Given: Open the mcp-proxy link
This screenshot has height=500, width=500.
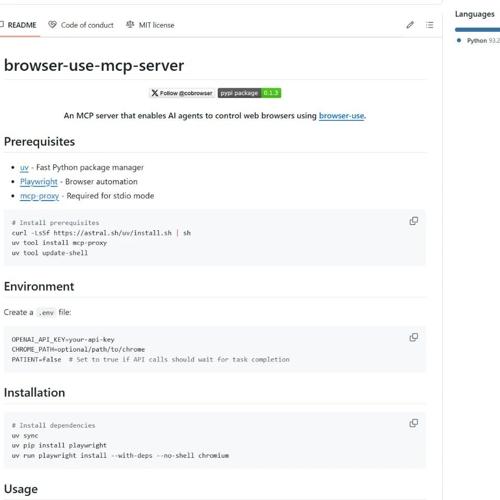Looking at the screenshot, I should point(39,196).
